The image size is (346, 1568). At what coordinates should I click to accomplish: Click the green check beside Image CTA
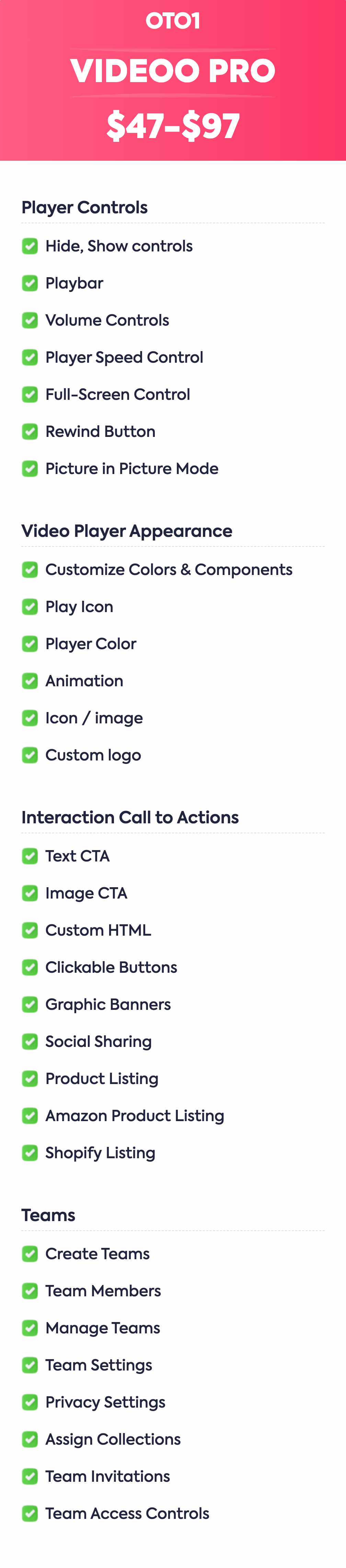click(30, 893)
